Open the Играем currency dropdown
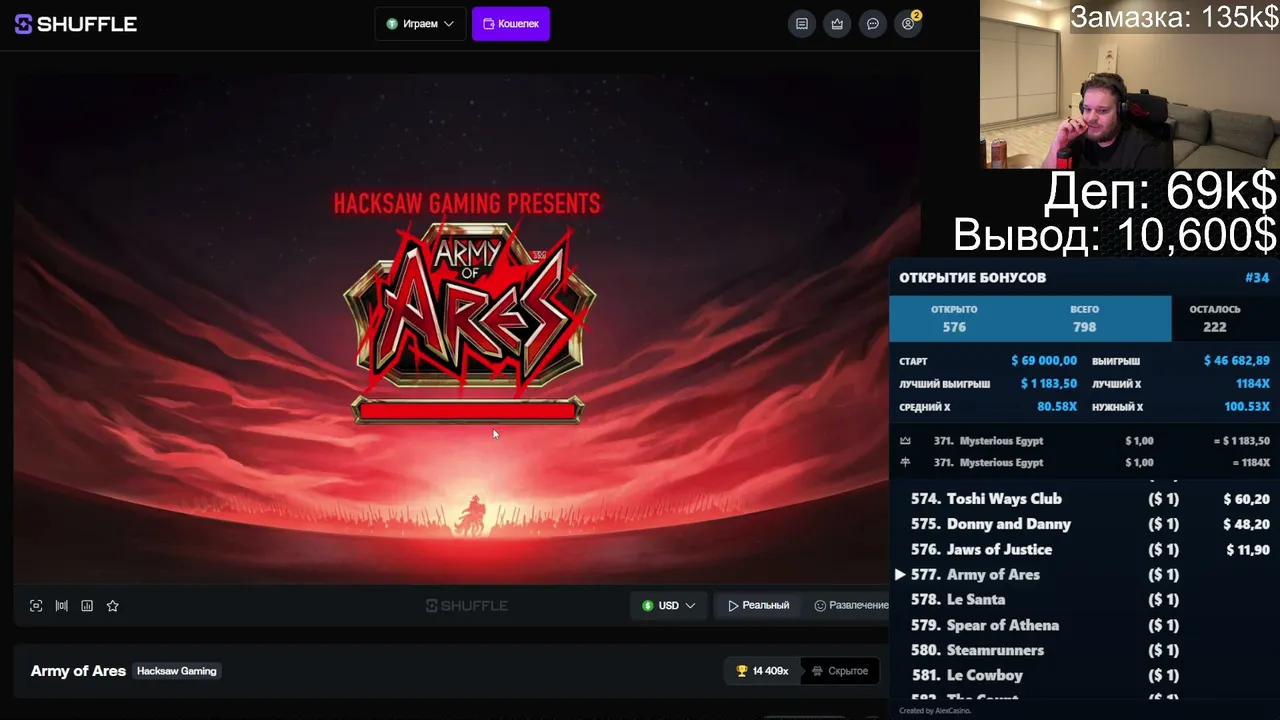This screenshot has height=720, width=1280. tap(420, 24)
